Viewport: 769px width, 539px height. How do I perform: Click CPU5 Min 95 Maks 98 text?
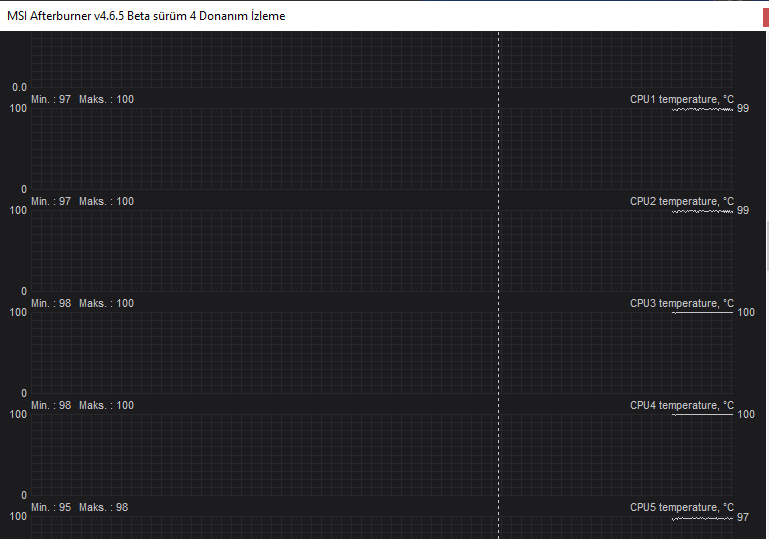[x=79, y=508]
